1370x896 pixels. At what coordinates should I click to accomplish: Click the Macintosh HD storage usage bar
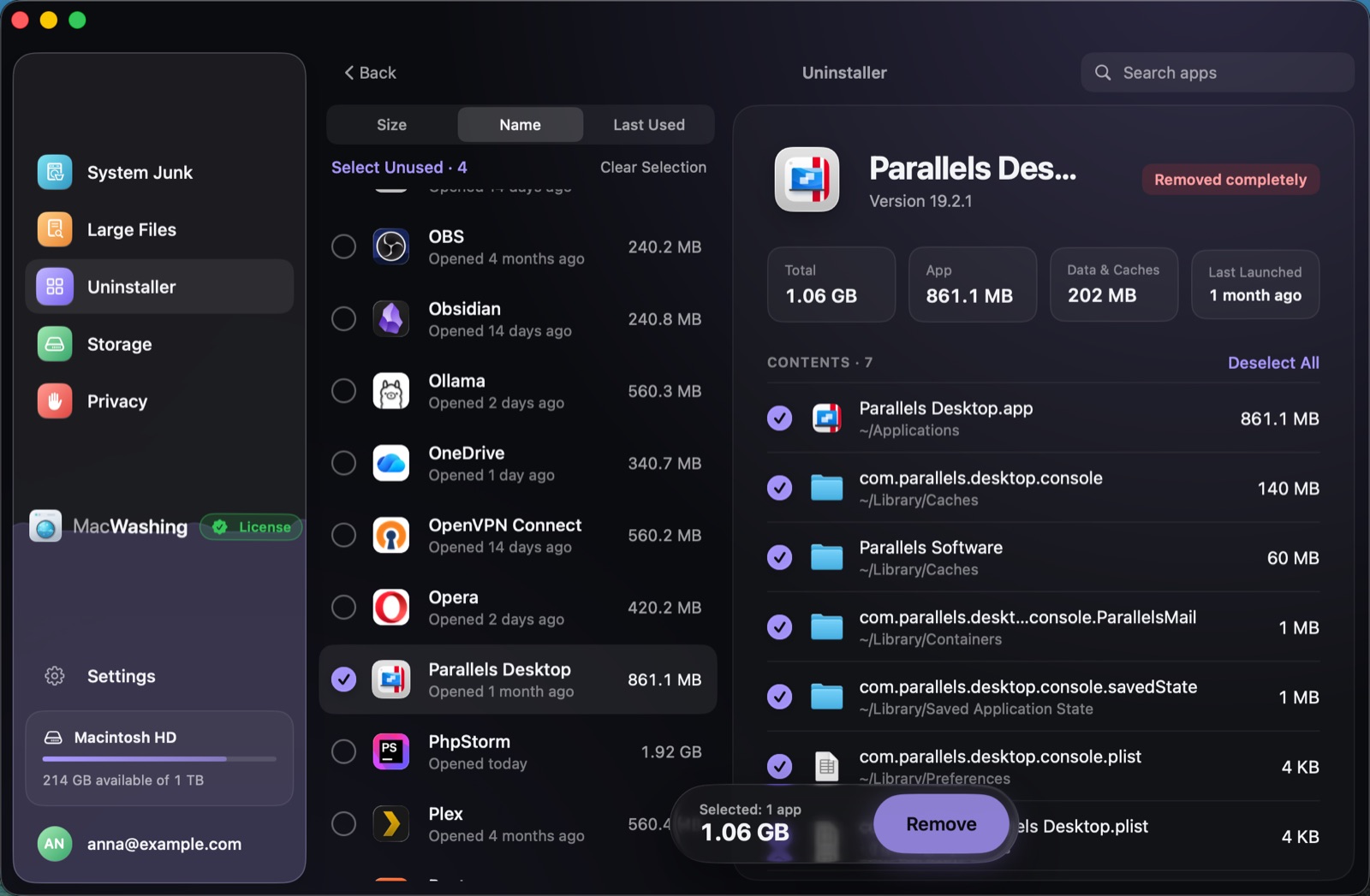pyautogui.click(x=159, y=759)
